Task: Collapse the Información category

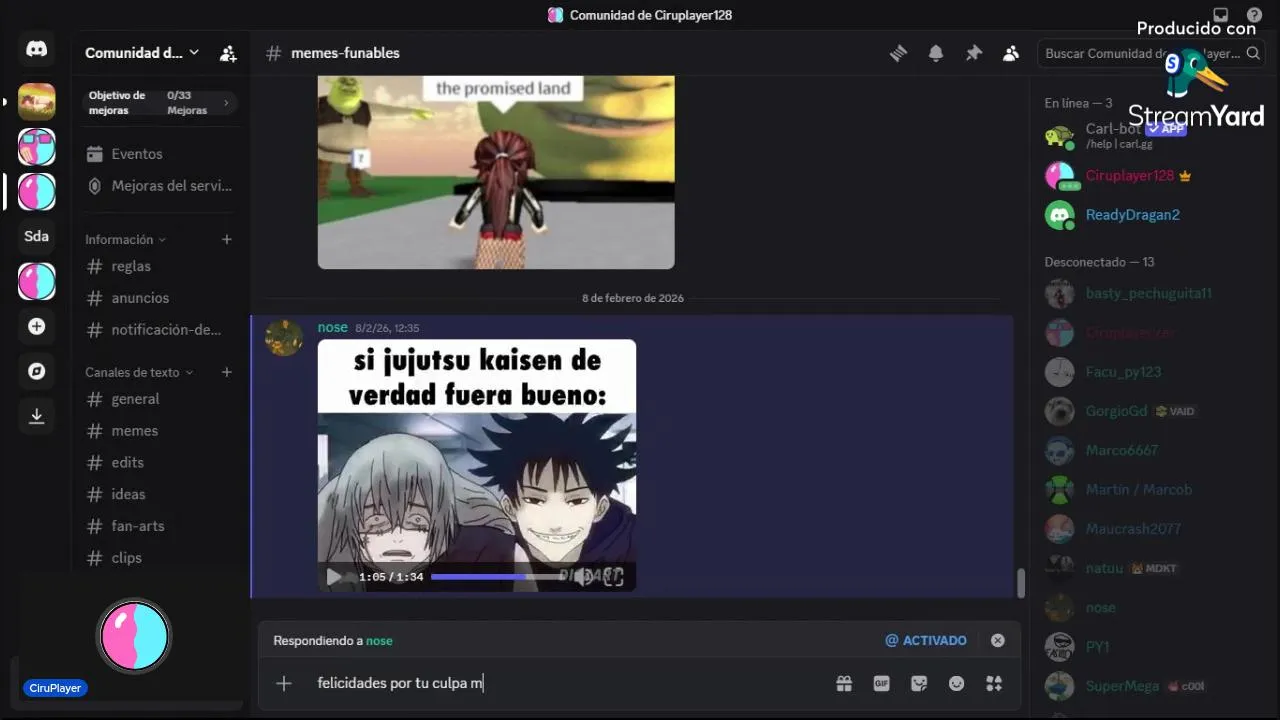Action: tap(125, 239)
